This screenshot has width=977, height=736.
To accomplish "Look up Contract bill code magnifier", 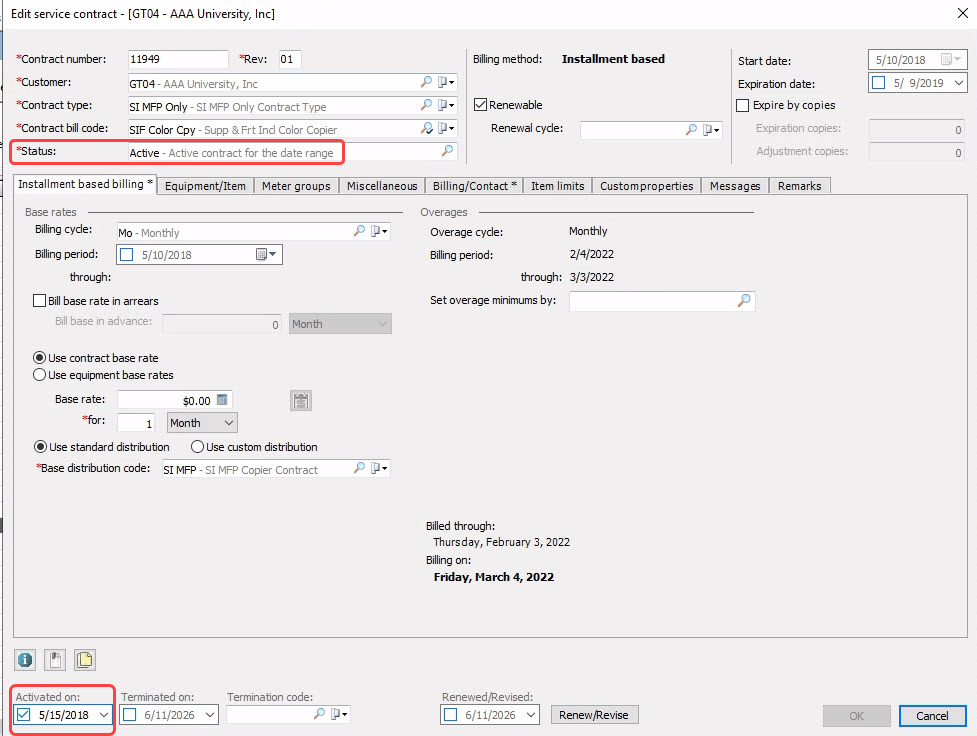I will pos(426,128).
